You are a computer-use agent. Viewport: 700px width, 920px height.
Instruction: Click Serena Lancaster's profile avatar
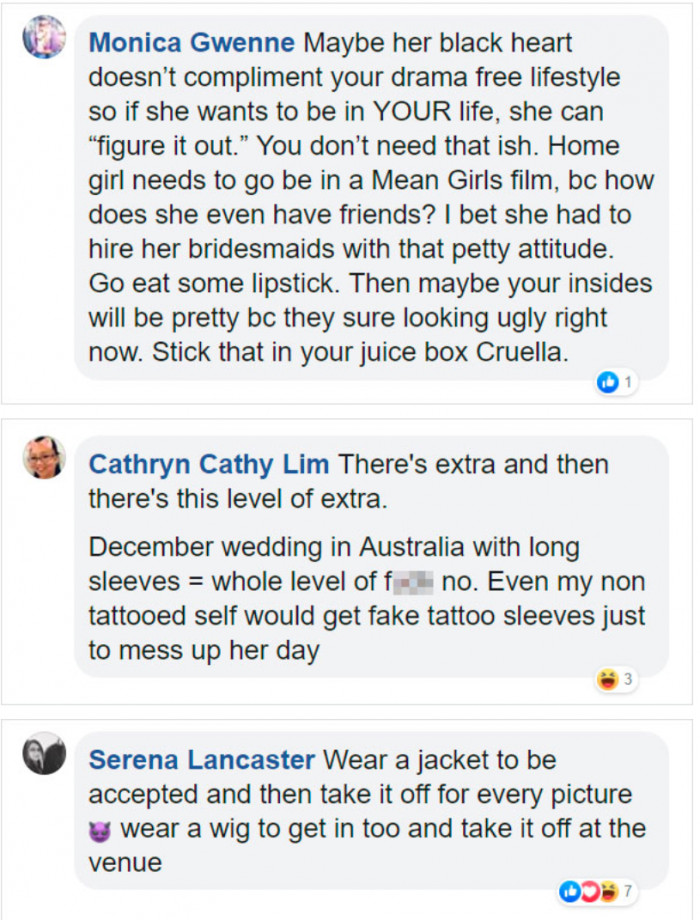[44, 753]
